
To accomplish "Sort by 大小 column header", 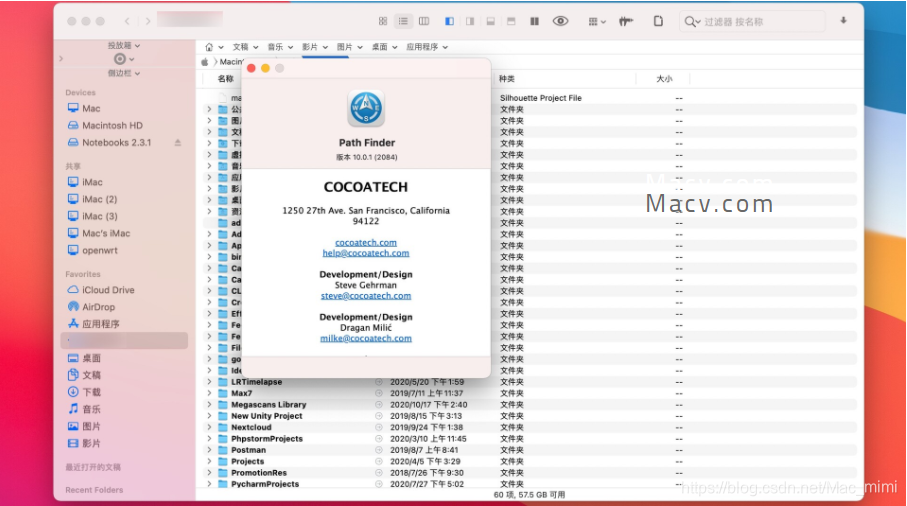I will [x=664, y=79].
